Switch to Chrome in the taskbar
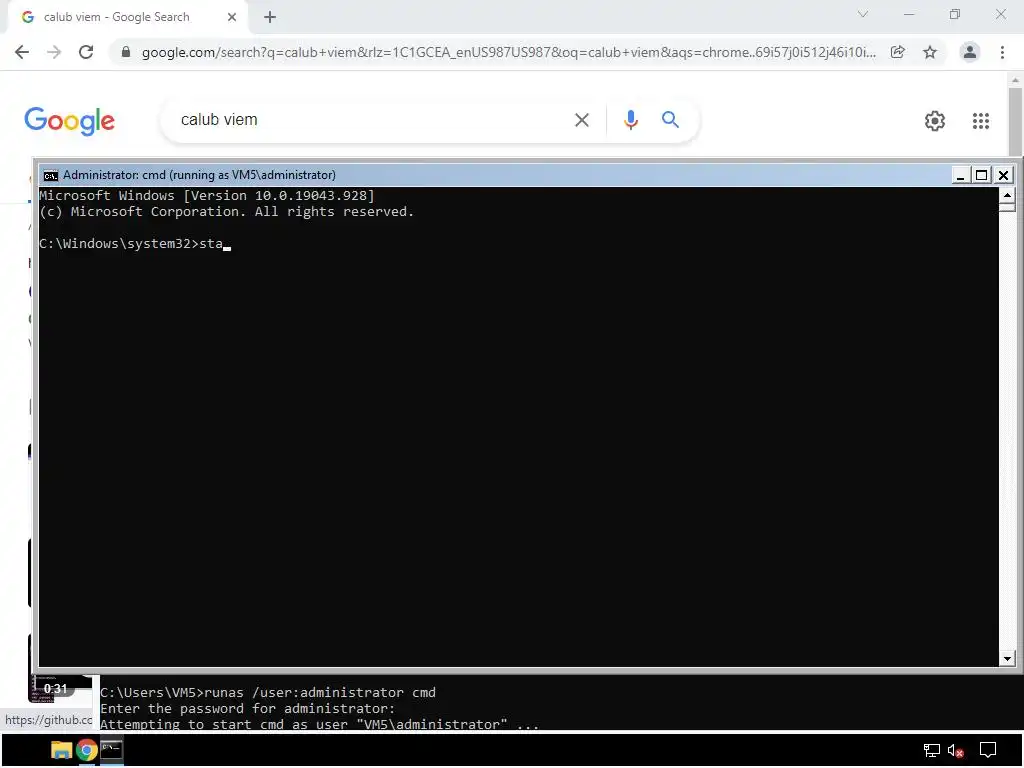Viewport: 1024px width, 768px height. point(86,750)
